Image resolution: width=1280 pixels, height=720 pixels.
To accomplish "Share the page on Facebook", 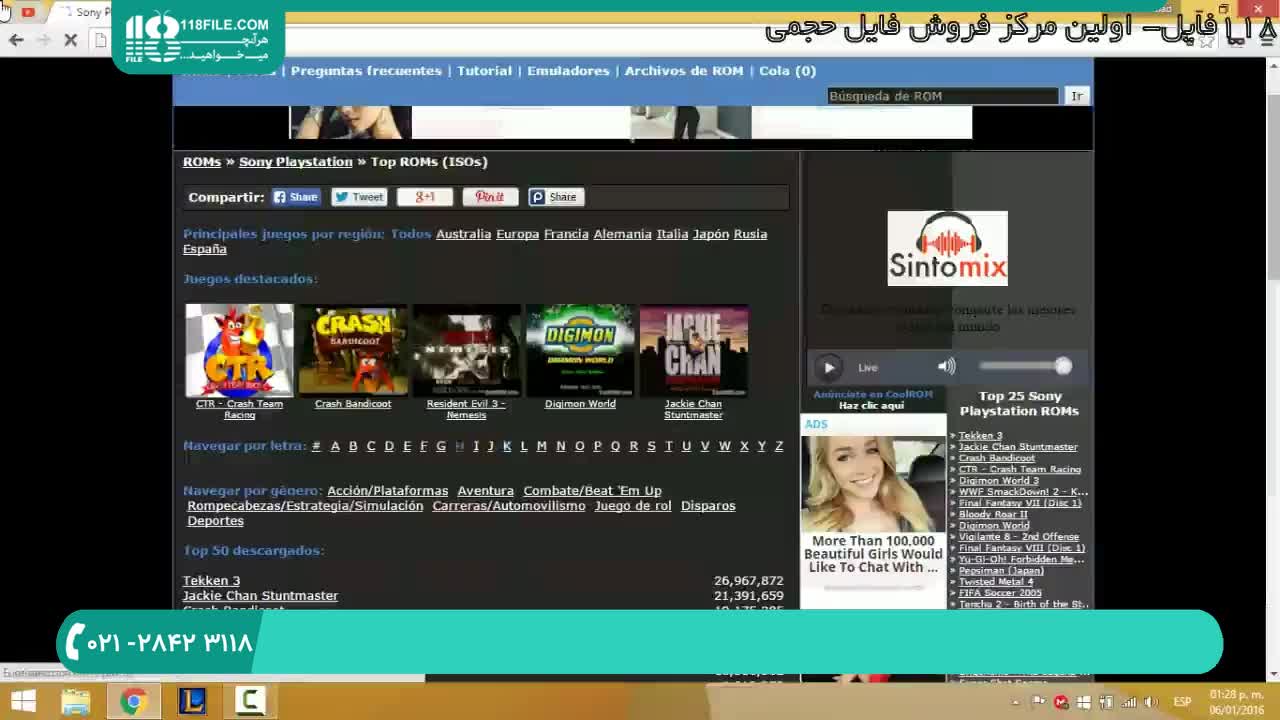I will [296, 197].
